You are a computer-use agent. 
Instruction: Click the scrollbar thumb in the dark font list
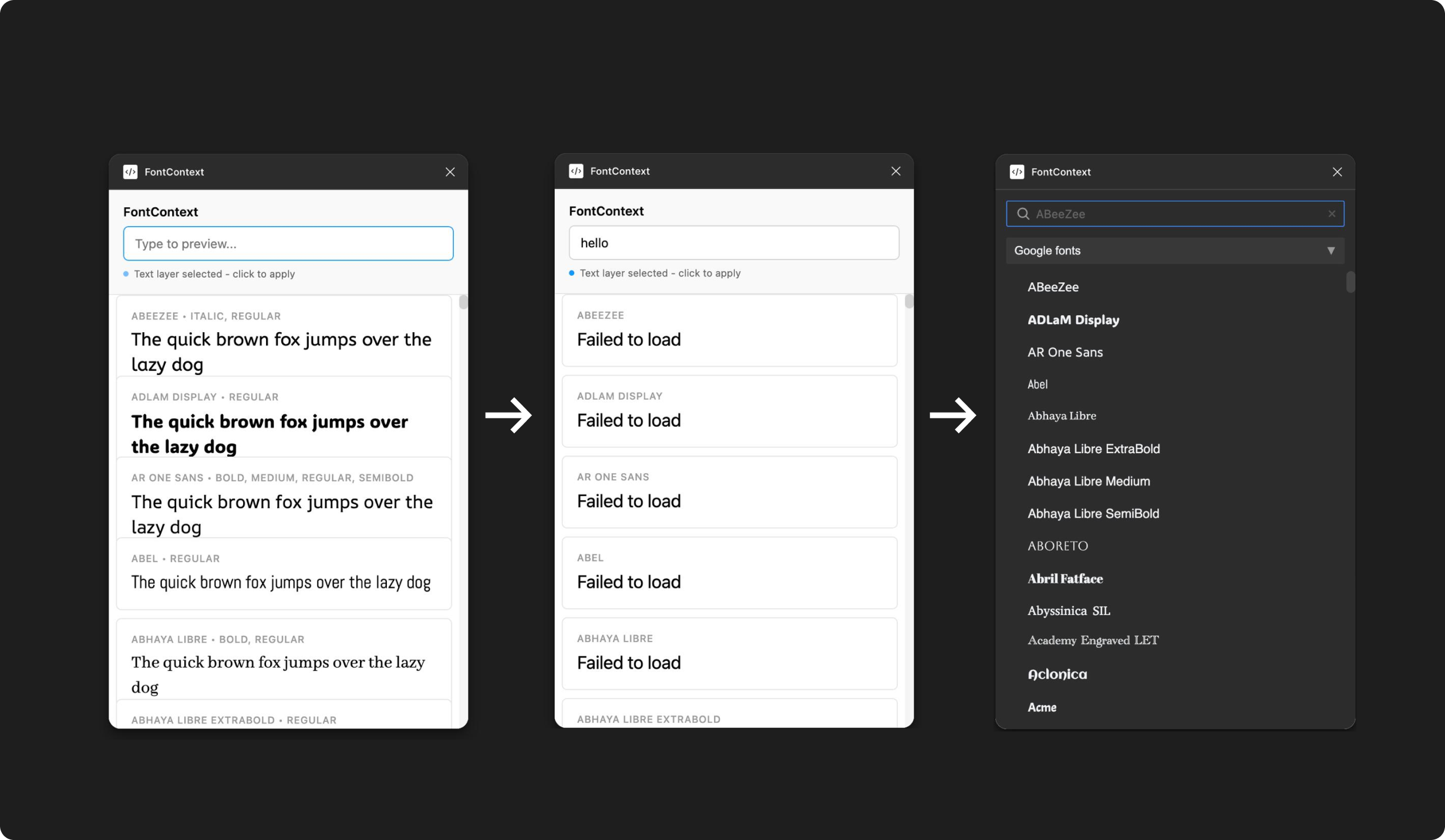pyautogui.click(x=1350, y=282)
